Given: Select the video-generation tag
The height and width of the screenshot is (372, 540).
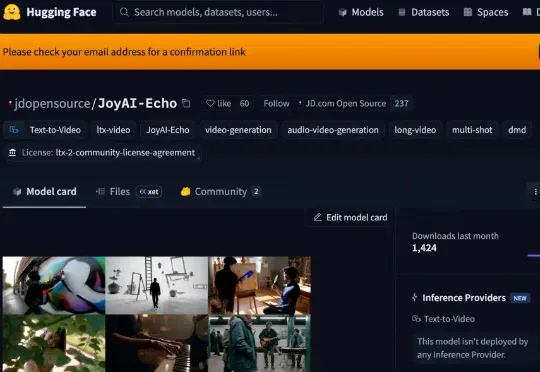Looking at the screenshot, I should pyautogui.click(x=238, y=130).
